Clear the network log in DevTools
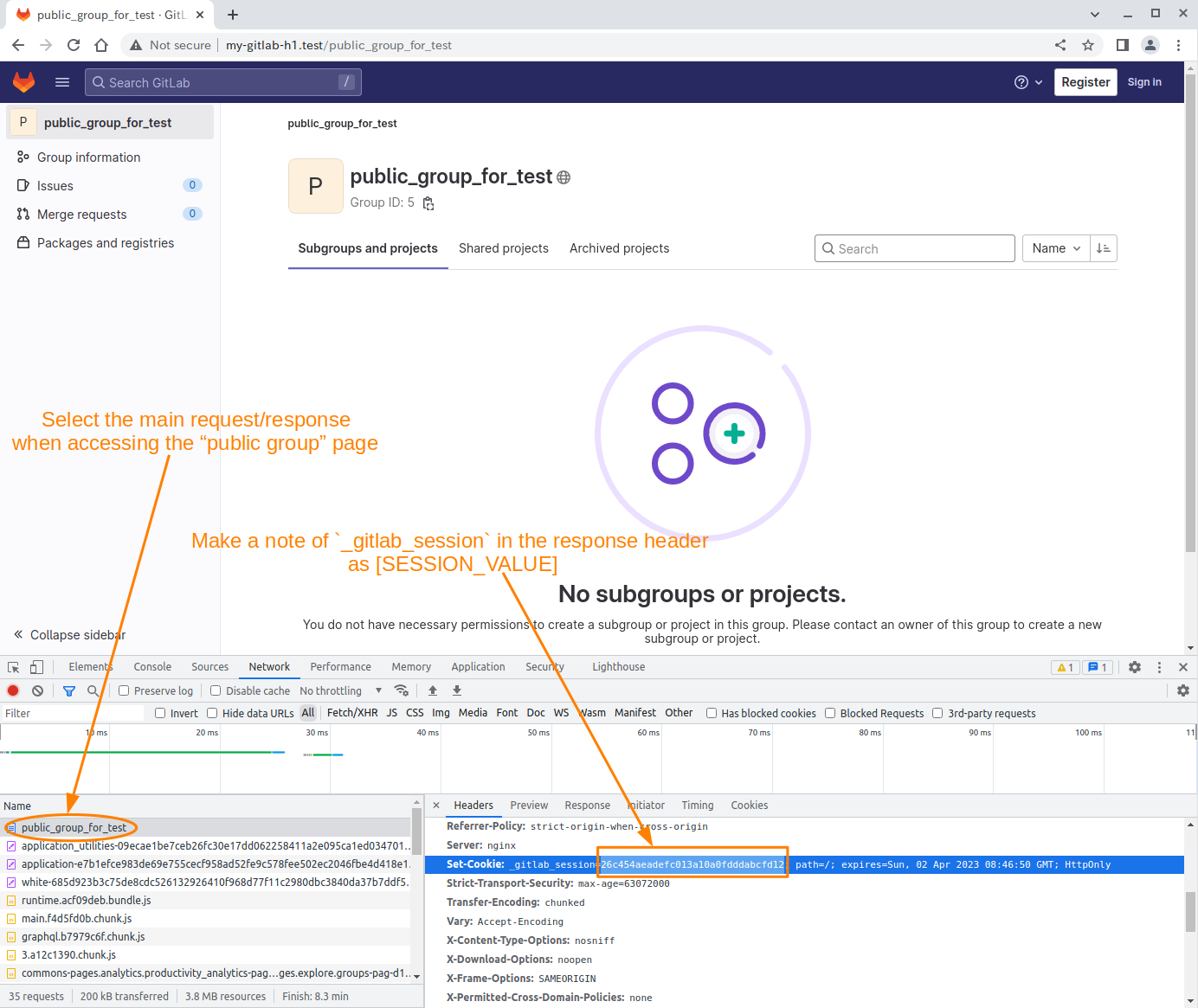 click(x=38, y=690)
